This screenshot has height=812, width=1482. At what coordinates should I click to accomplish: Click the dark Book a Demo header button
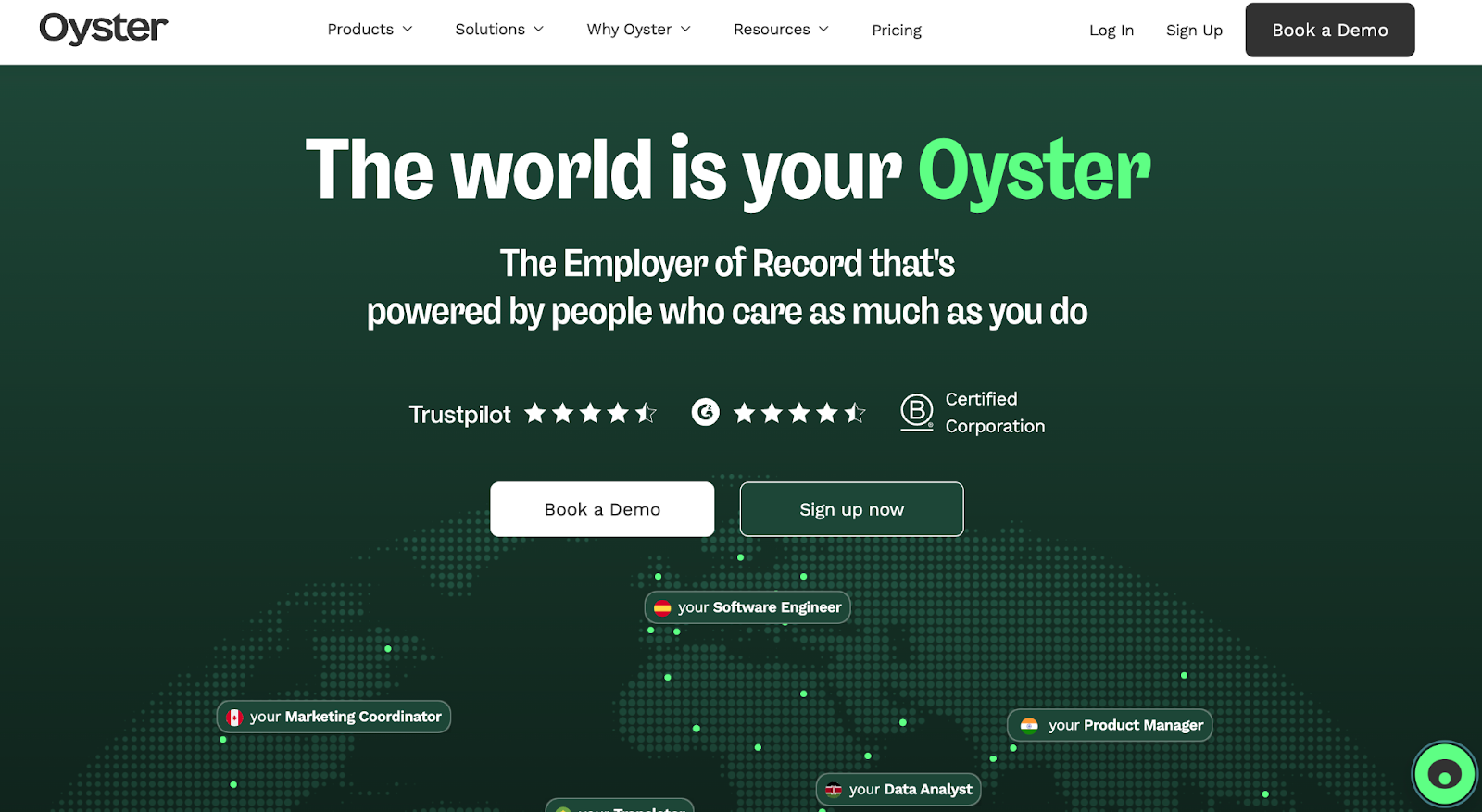click(x=1329, y=30)
